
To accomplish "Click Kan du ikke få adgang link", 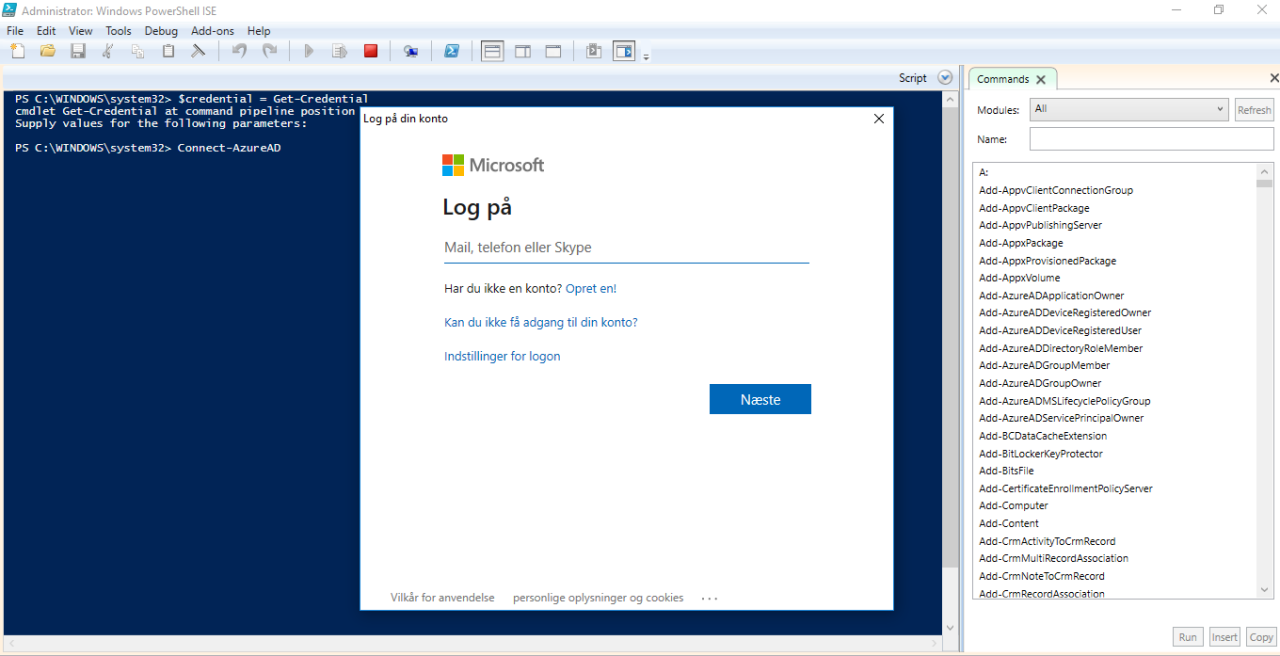I will tap(541, 322).
